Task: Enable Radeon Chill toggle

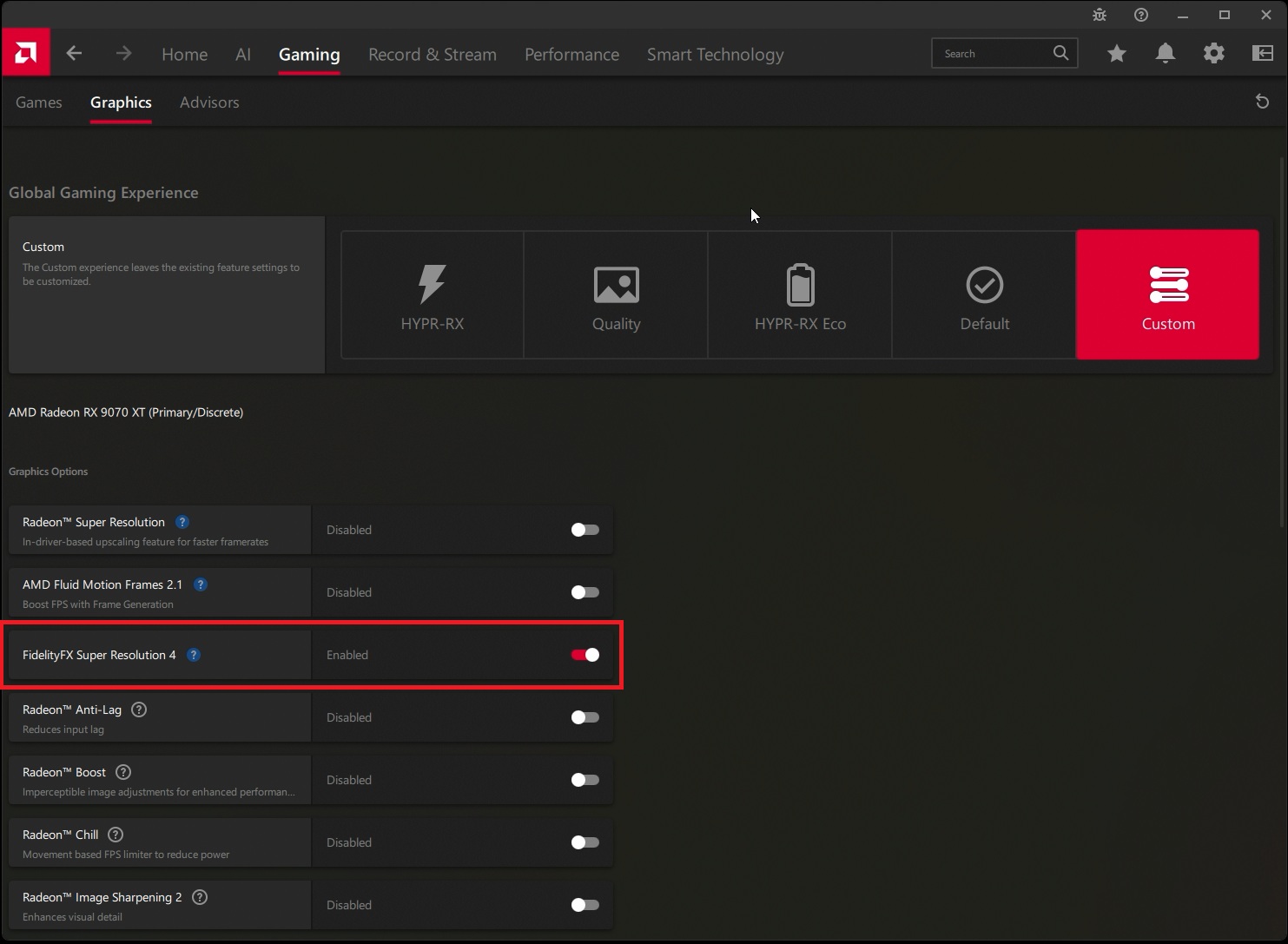Action: [585, 842]
